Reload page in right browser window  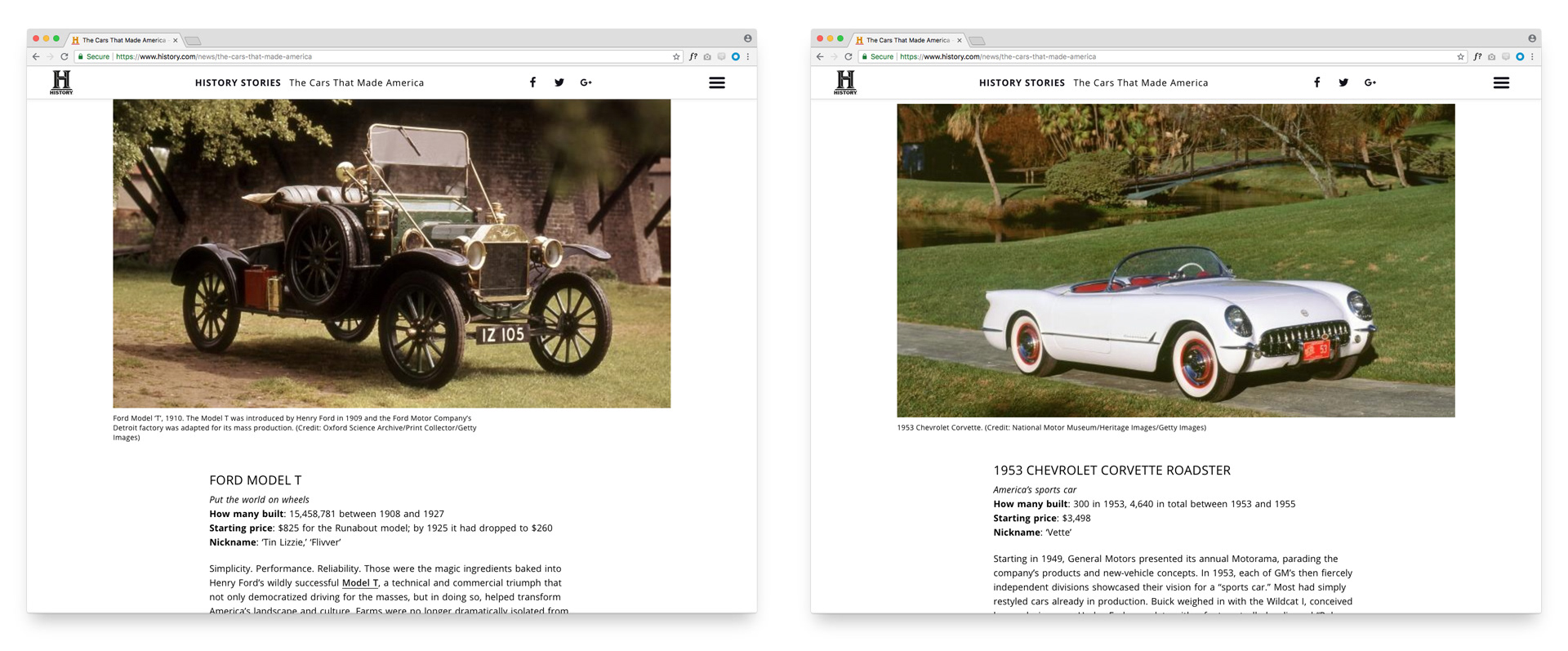click(x=849, y=56)
